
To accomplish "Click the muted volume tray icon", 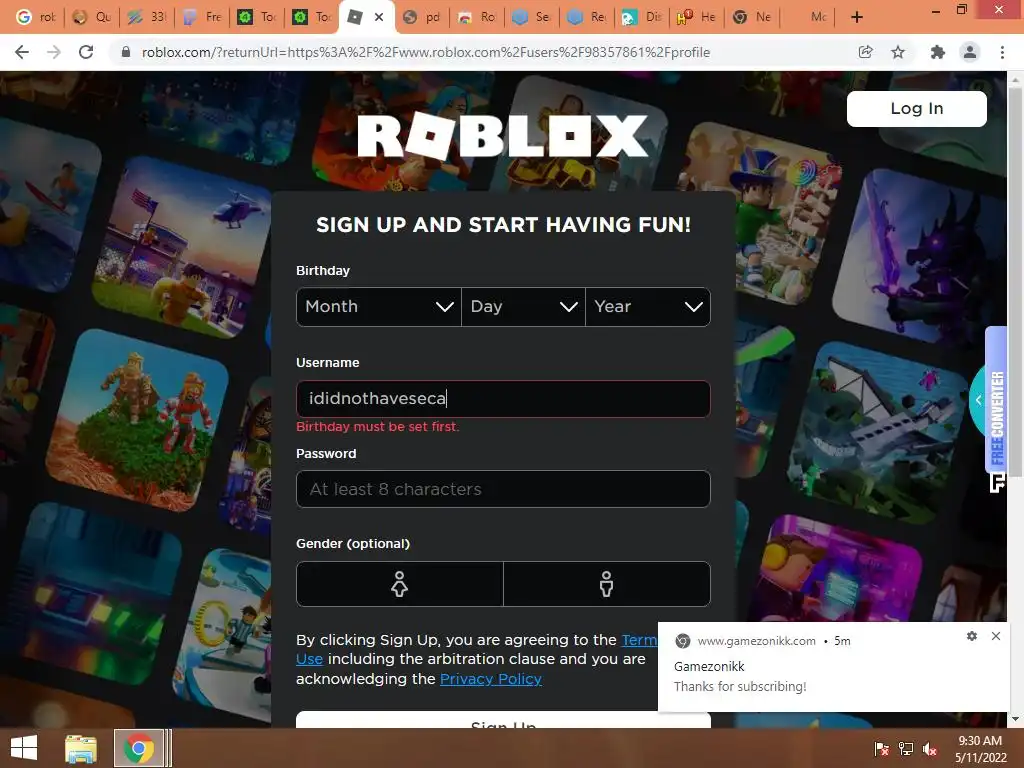I will pos(931,749).
